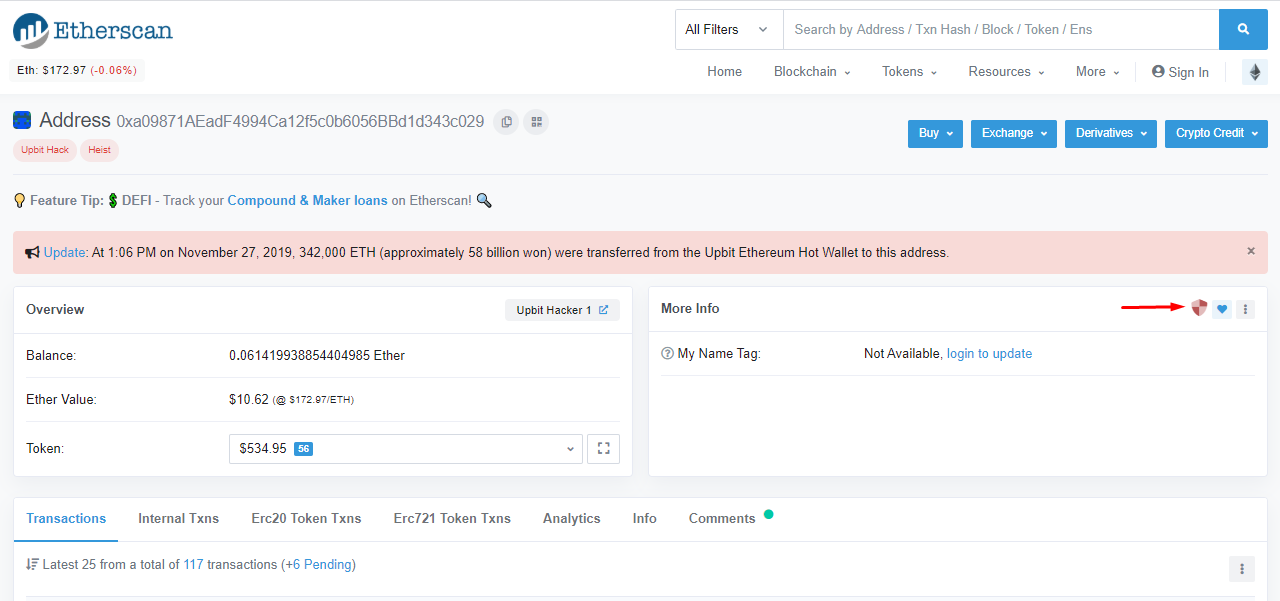Switch to the Internal Txns tab
This screenshot has width=1280, height=601.
point(178,518)
